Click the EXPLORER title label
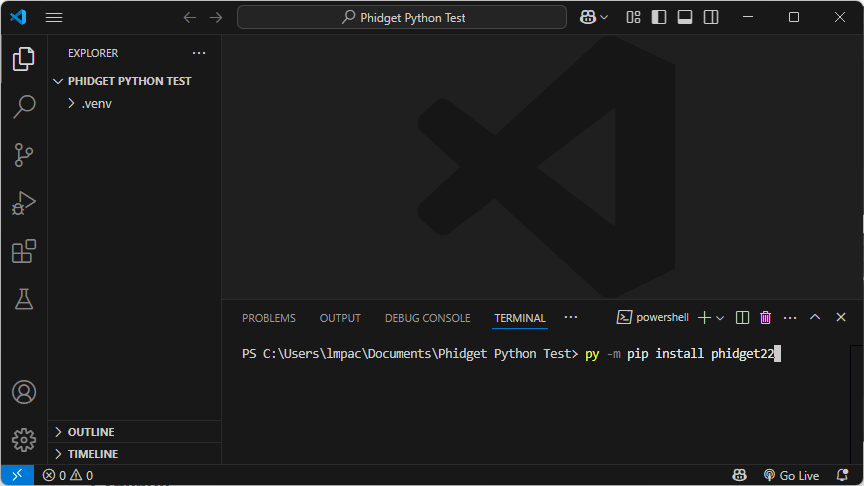The height and width of the screenshot is (486, 864). point(93,53)
